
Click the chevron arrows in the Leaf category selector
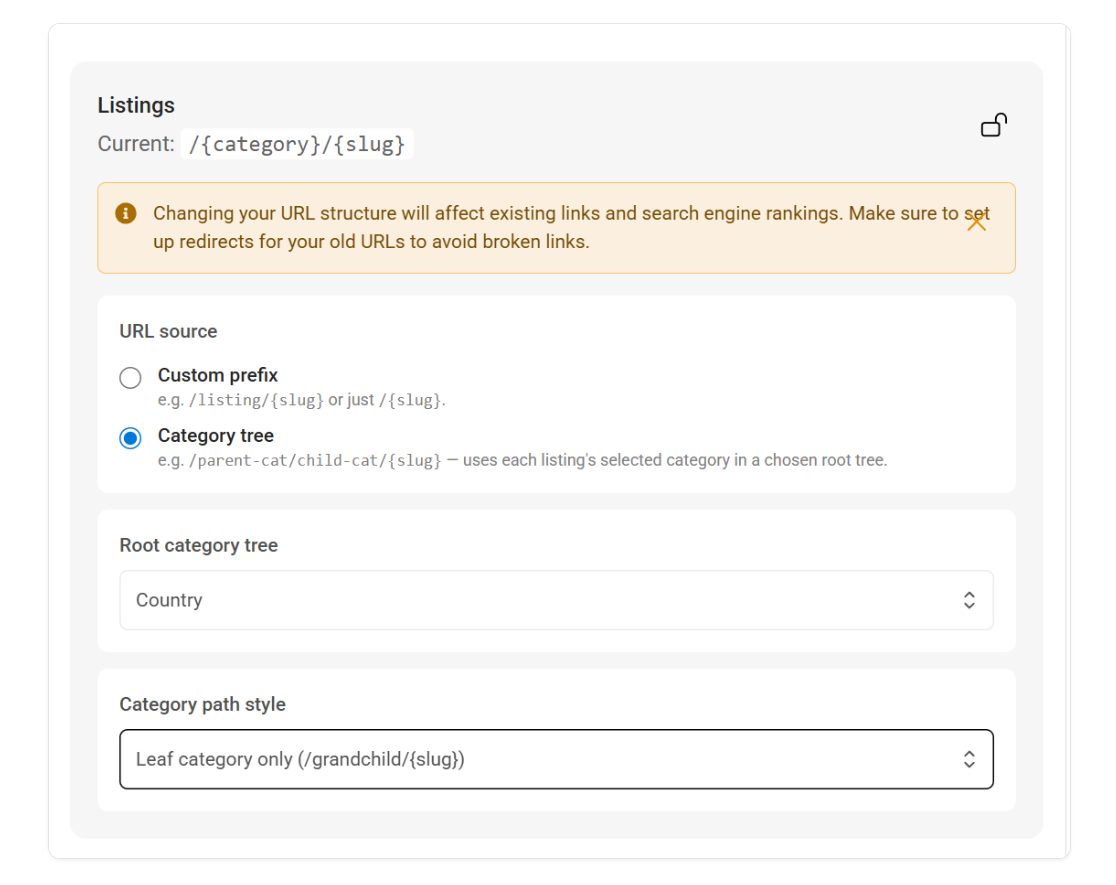[969, 759]
